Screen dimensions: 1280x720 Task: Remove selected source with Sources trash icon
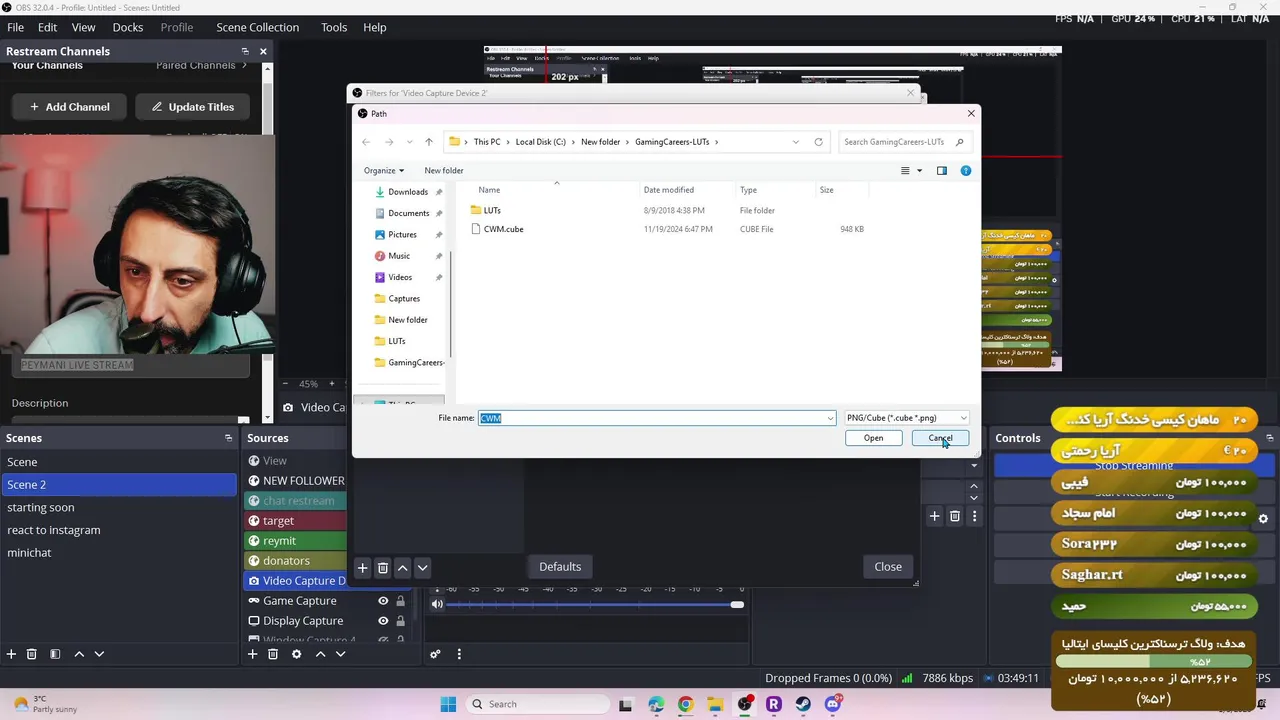273,654
